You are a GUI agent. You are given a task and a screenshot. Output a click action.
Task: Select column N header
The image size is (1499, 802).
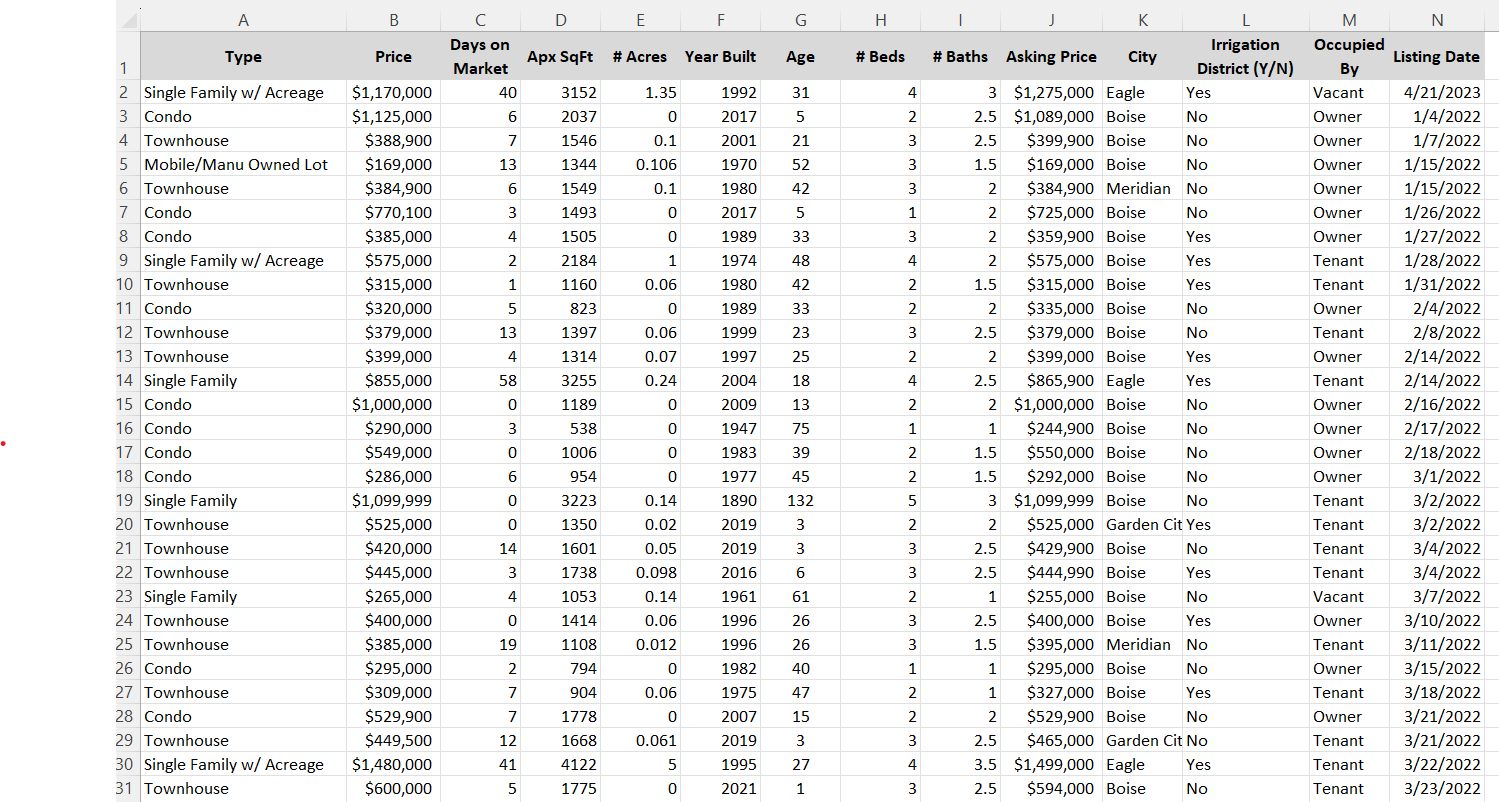1437,19
